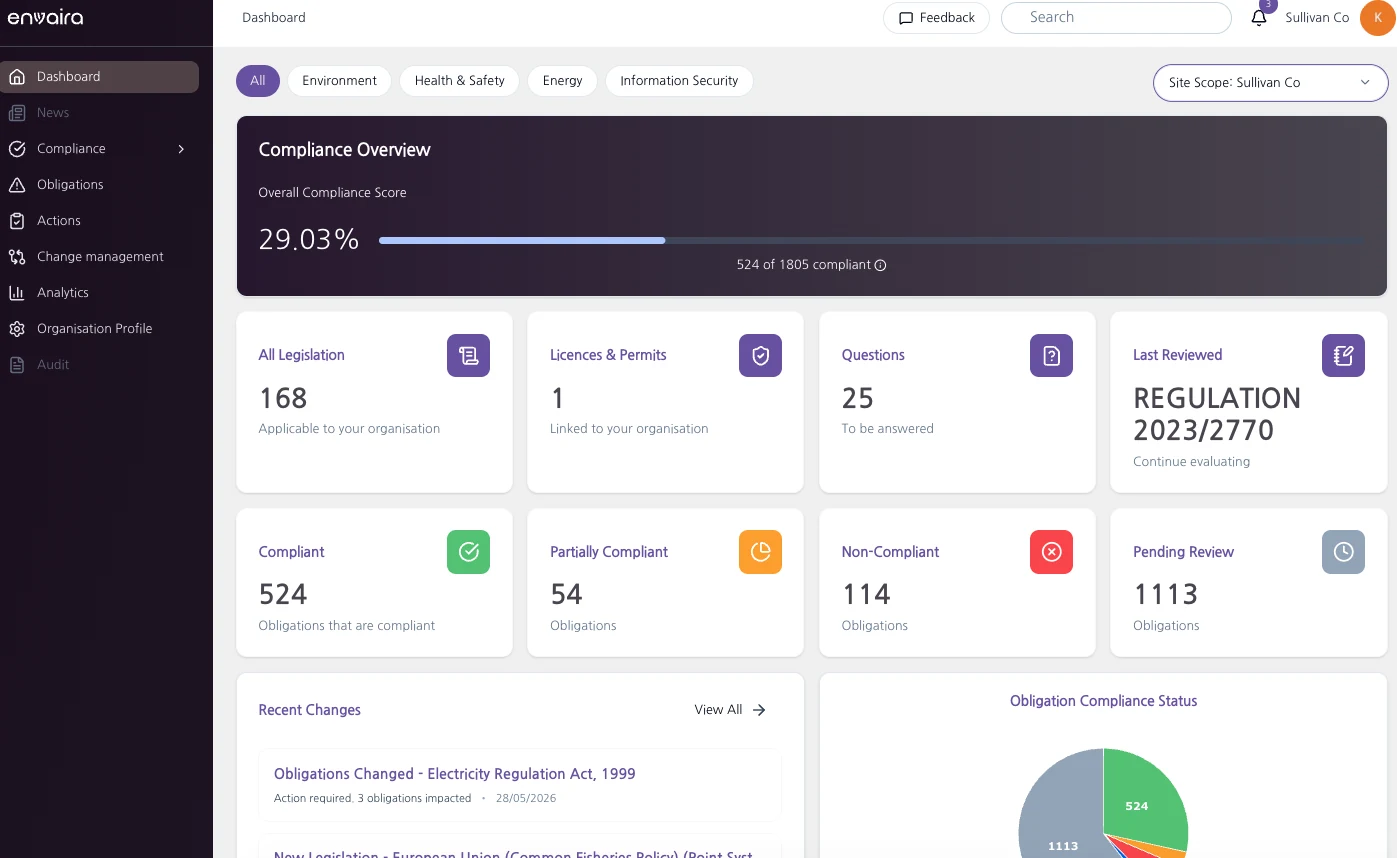Click the orange Partially Compliant icon
Screen dimensions: 1397x858
760,552
